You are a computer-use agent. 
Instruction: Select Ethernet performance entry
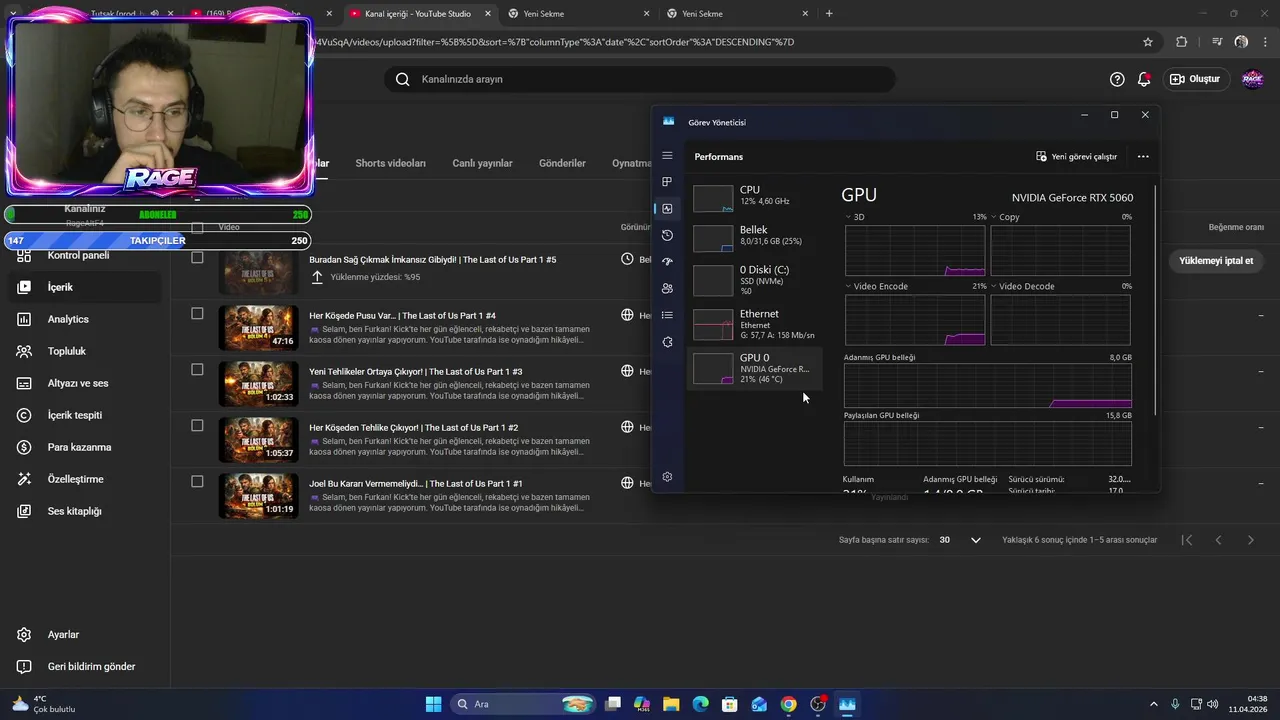click(755, 324)
